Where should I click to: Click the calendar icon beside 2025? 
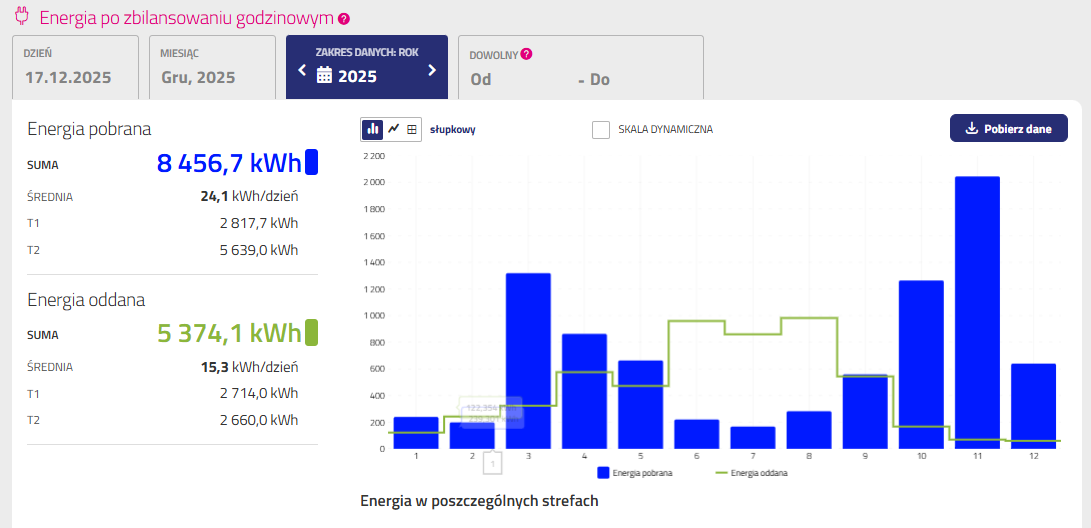324,75
